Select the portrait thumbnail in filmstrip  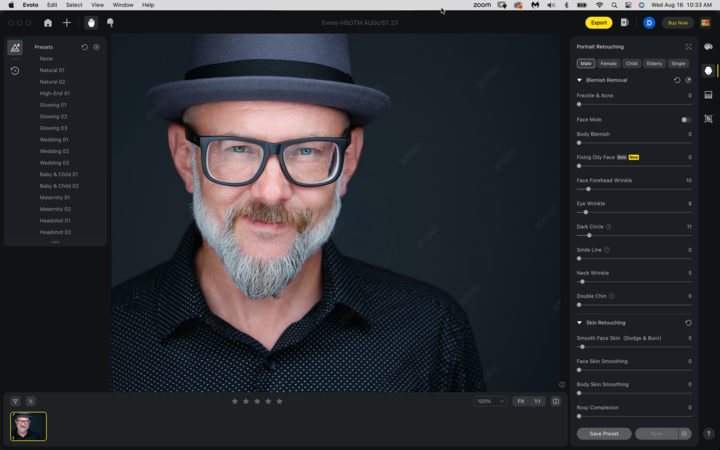(28, 426)
